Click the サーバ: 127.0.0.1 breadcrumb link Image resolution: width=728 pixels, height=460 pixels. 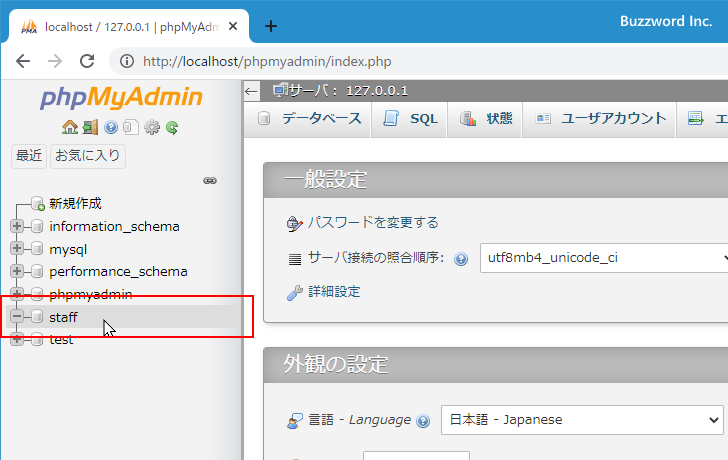coord(349,91)
